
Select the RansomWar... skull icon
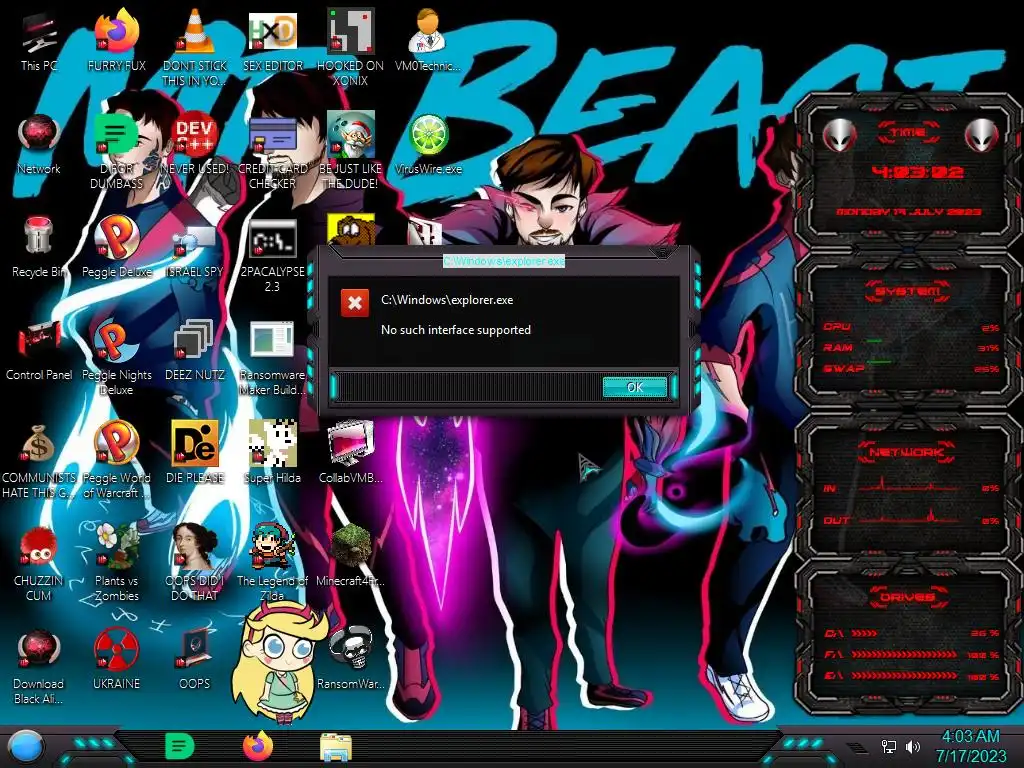click(x=350, y=660)
